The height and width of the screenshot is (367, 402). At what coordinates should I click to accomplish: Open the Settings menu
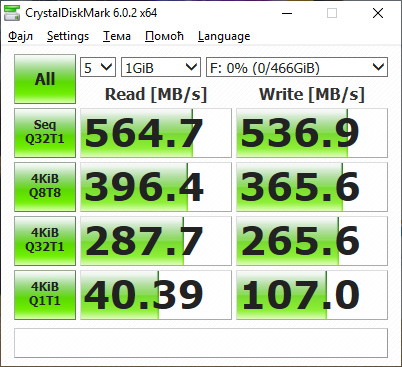tap(68, 36)
